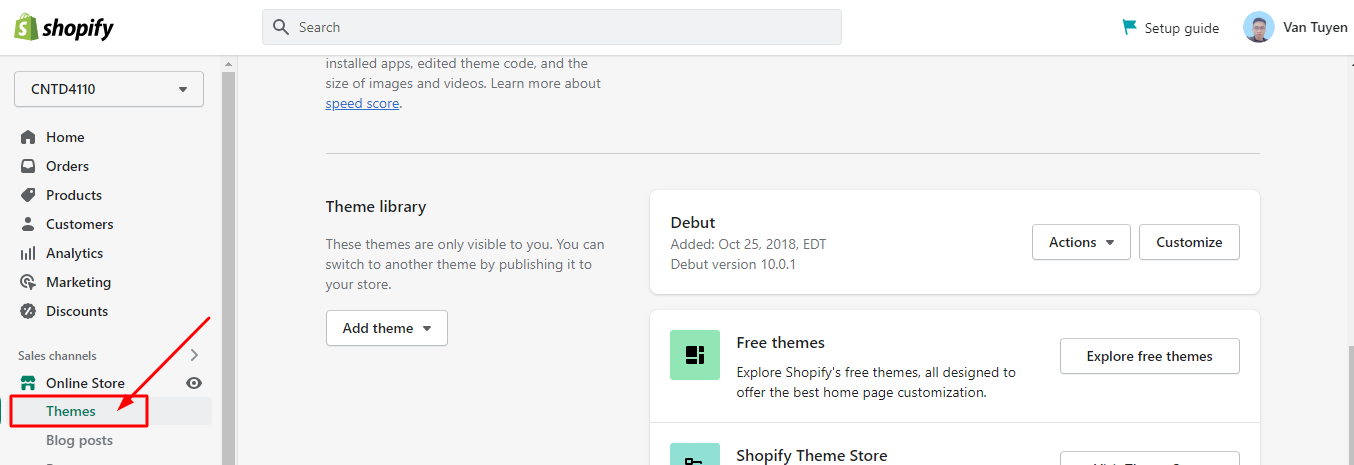Select Online Store sales channel
Viewport: 1354px width, 465px height.
point(85,383)
